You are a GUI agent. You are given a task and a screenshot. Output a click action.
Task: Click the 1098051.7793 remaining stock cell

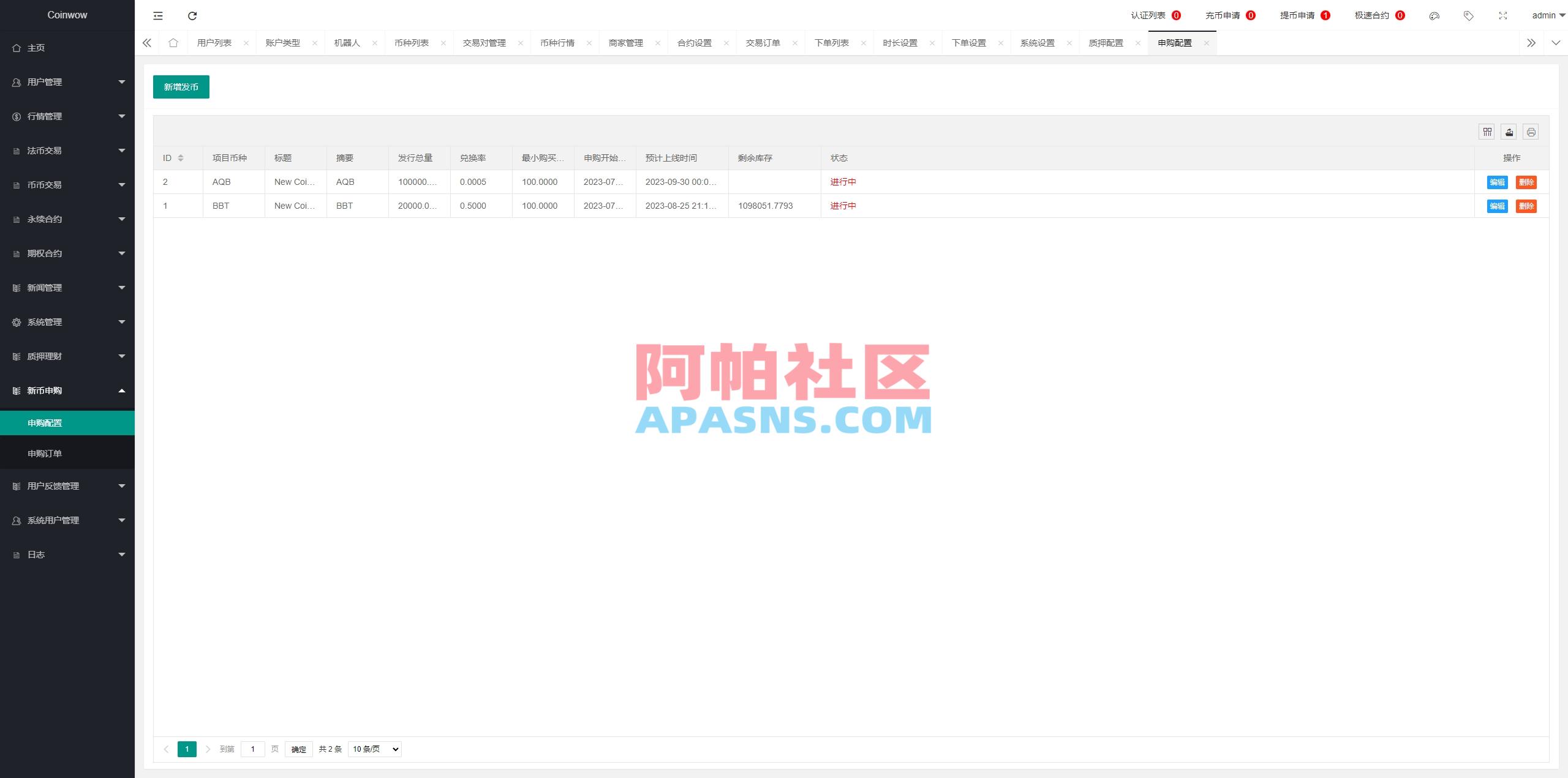click(774, 206)
